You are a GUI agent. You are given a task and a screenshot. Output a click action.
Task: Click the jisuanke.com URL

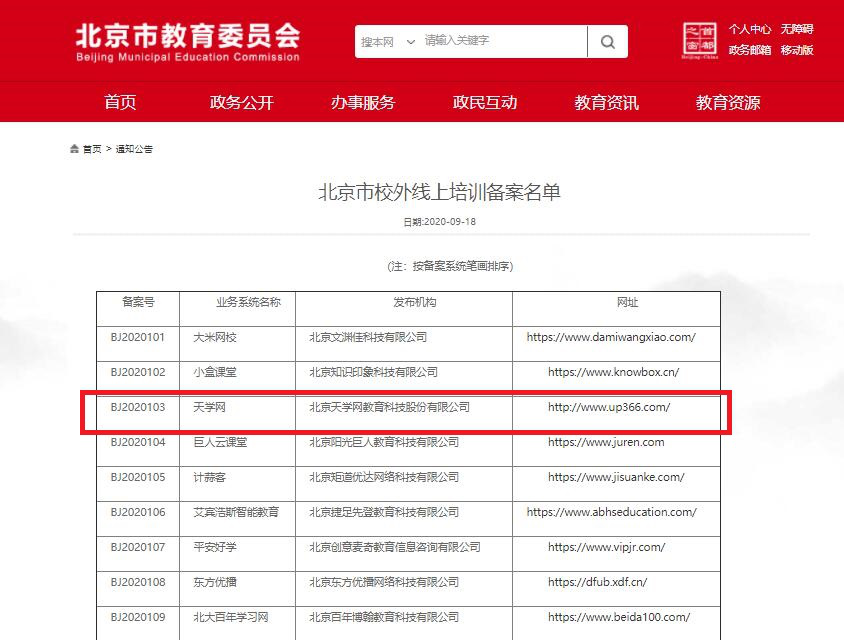coord(616,477)
